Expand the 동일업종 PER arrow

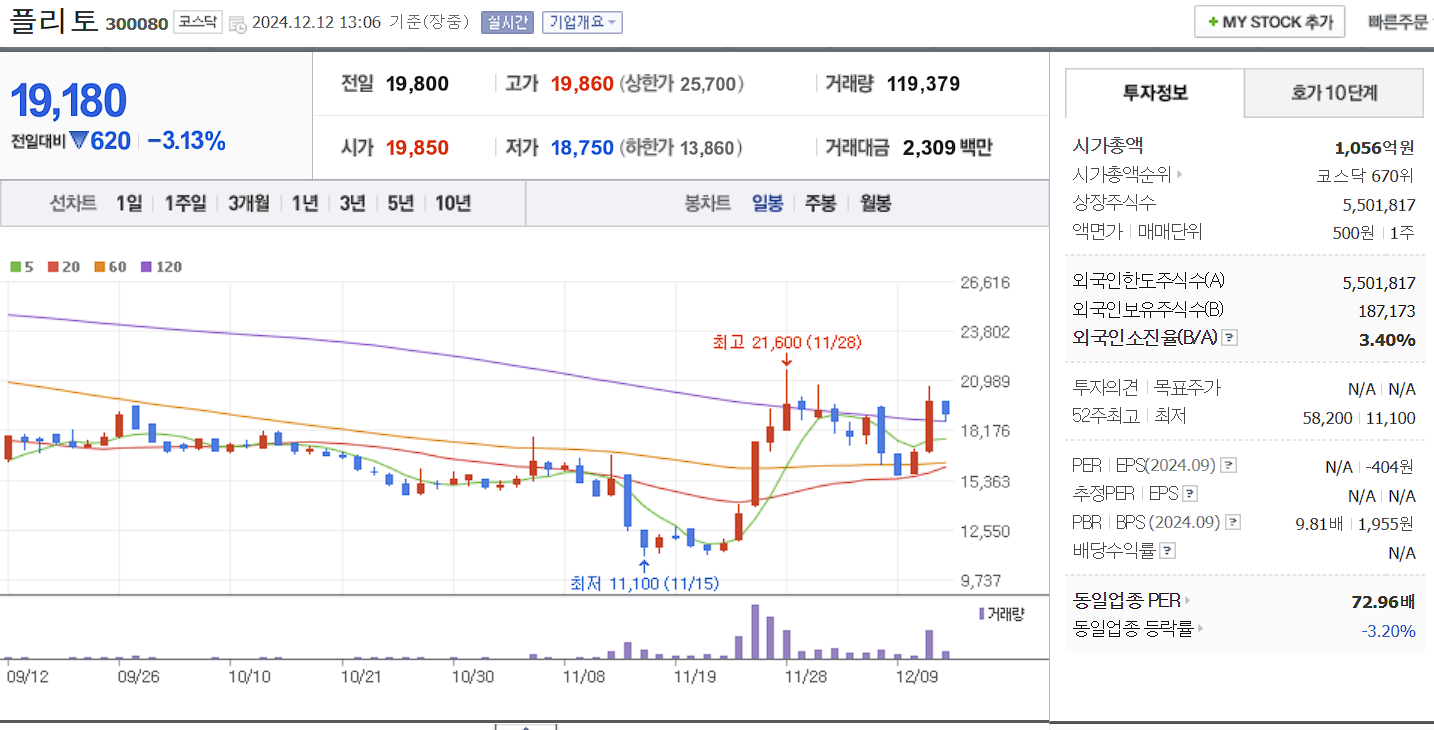pos(1190,600)
